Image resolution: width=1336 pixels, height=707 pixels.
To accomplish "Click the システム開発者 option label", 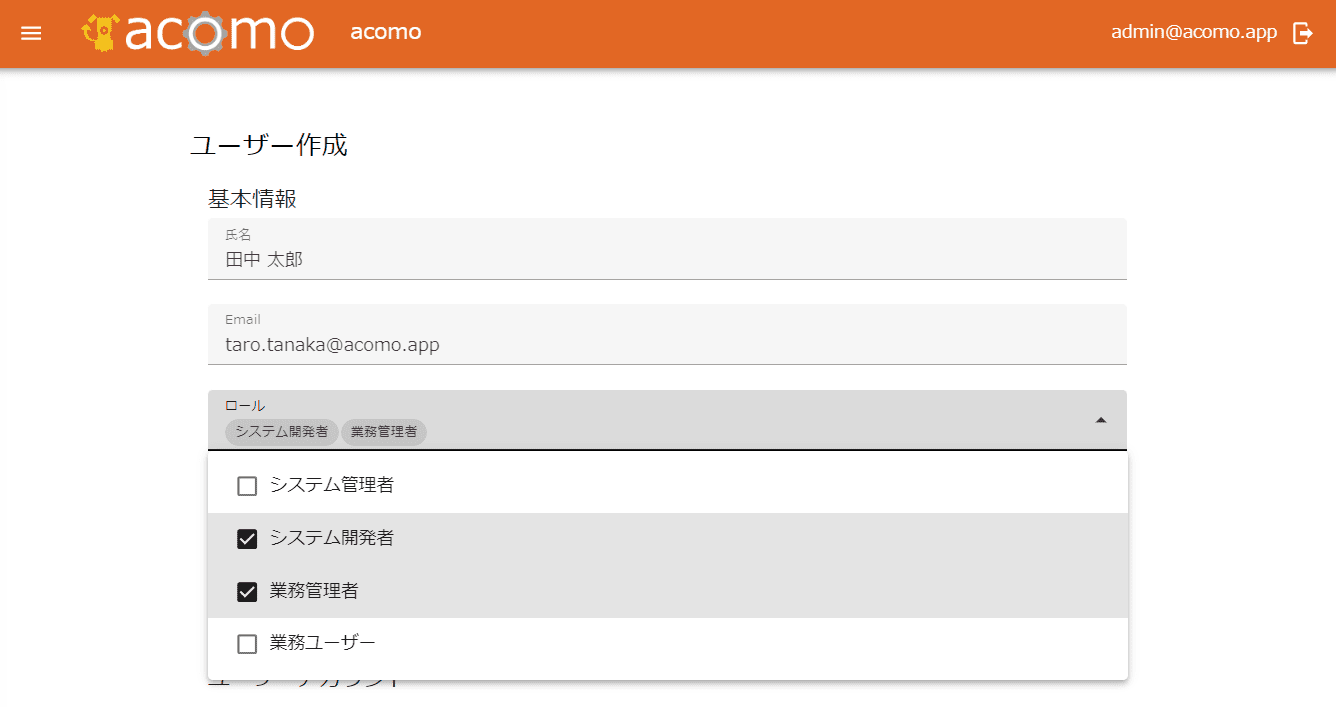I will 332,539.
